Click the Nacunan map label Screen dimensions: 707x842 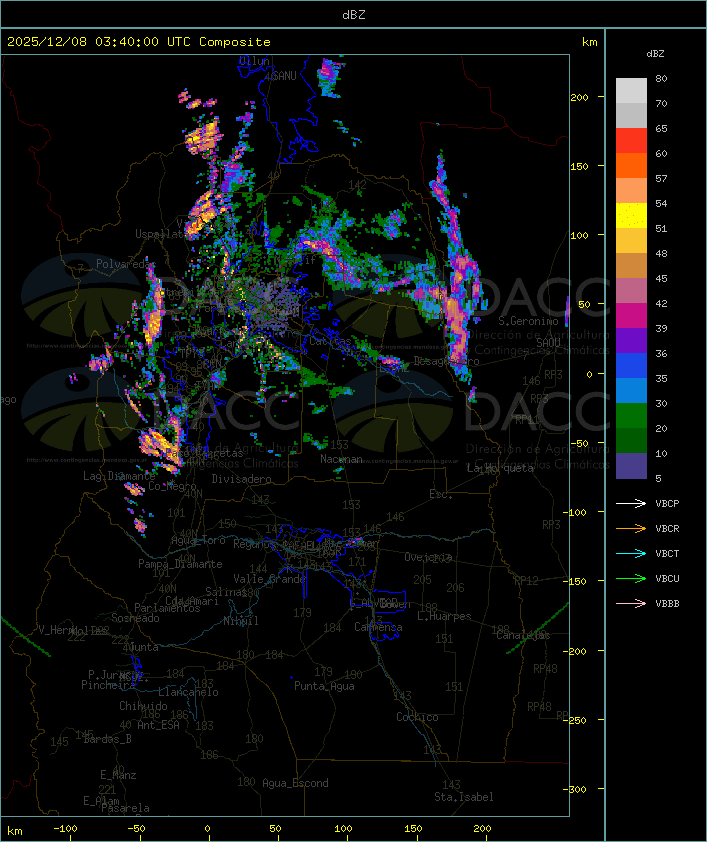(x=341, y=459)
